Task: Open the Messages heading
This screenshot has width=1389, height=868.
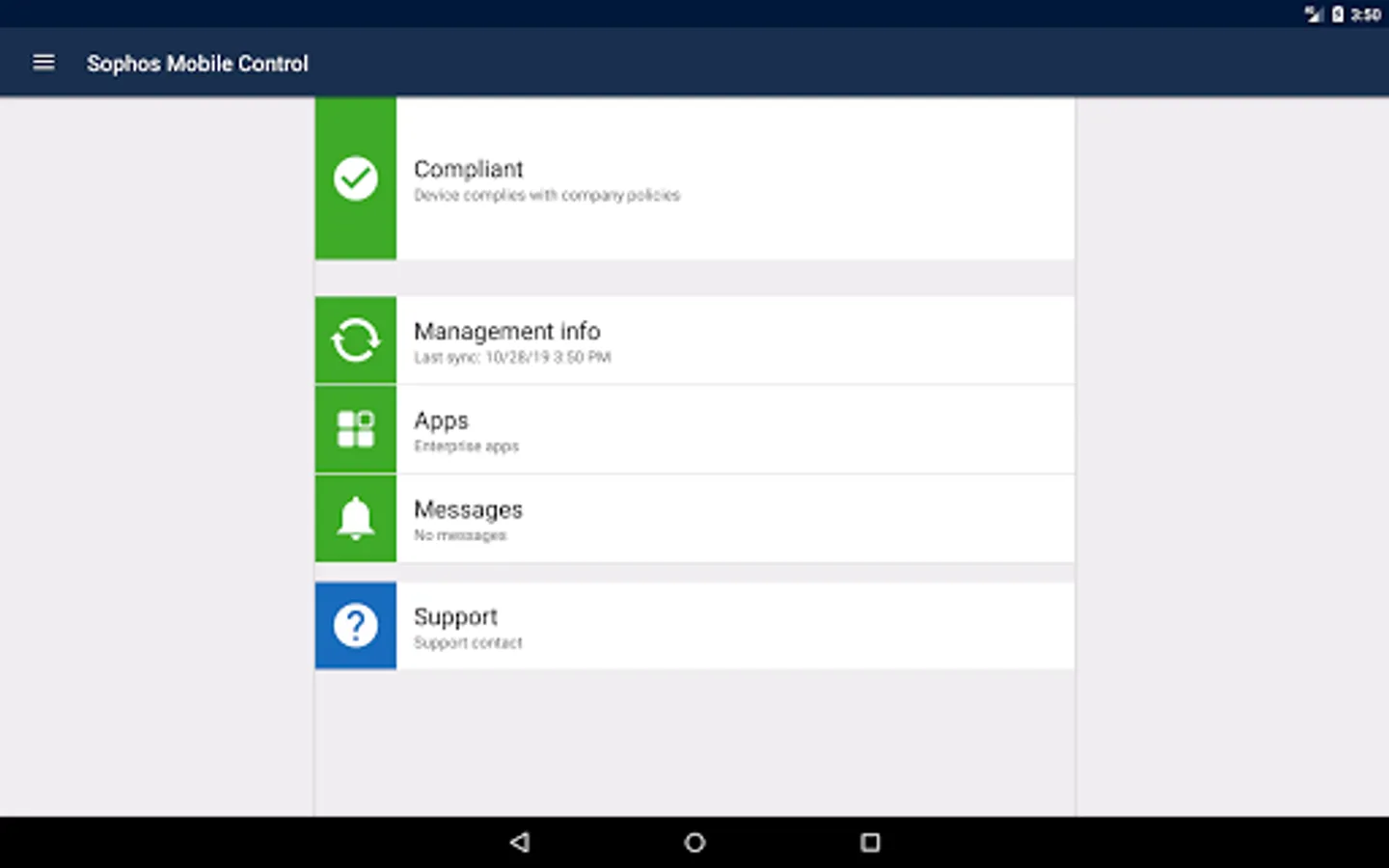Action: (468, 509)
